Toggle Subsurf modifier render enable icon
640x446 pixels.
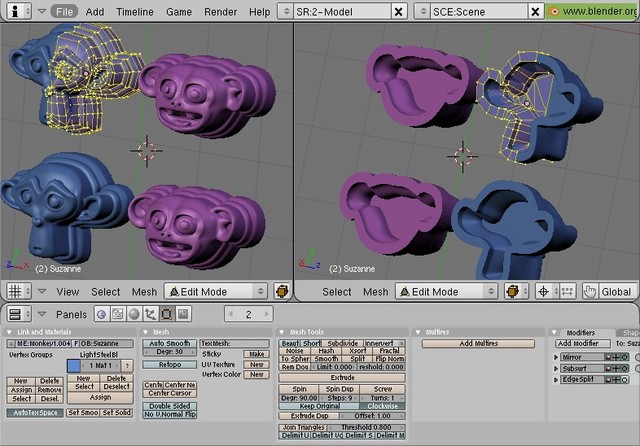608,368
